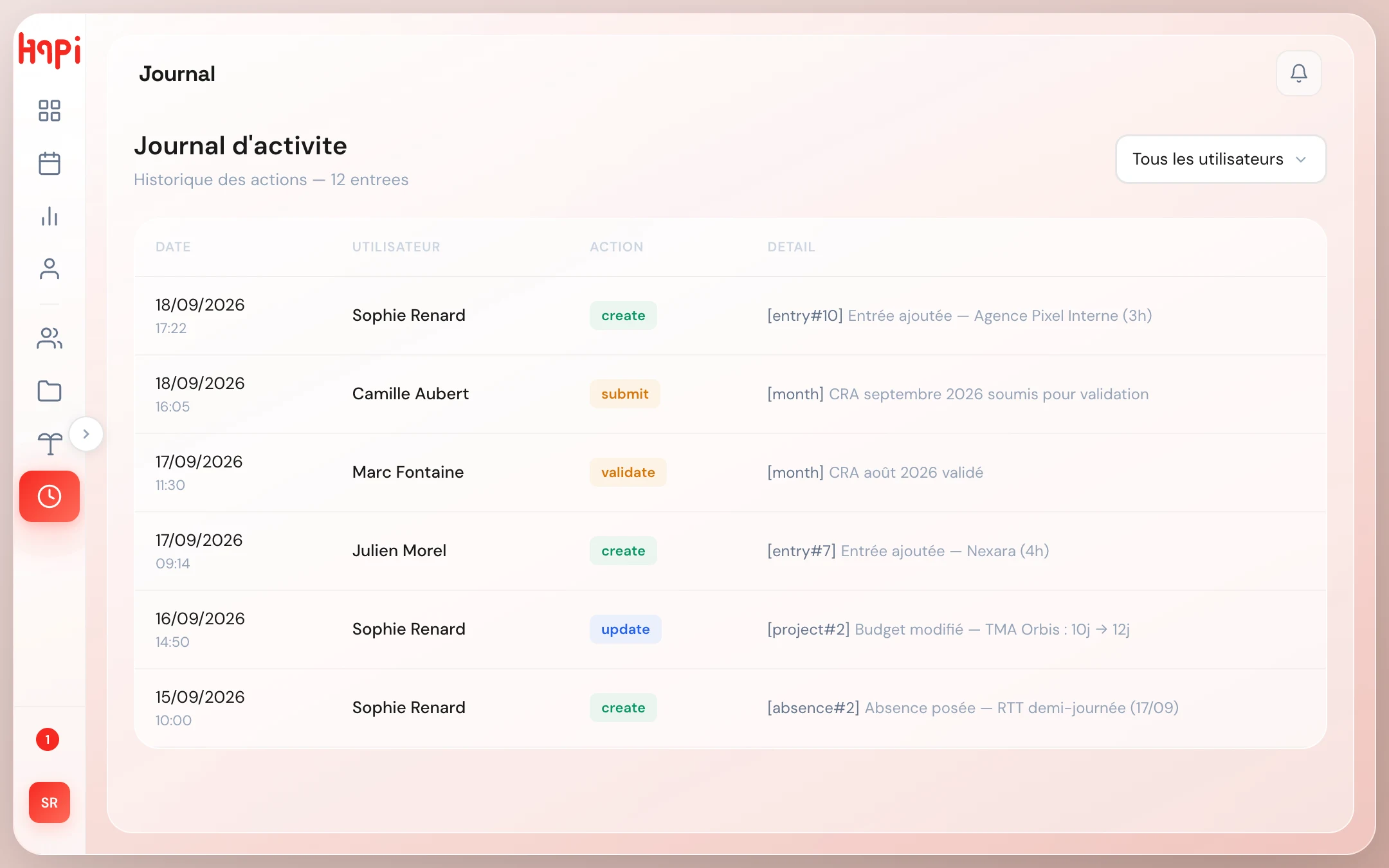Click the name Julien Morel
The width and height of the screenshot is (1389, 868).
(399, 550)
